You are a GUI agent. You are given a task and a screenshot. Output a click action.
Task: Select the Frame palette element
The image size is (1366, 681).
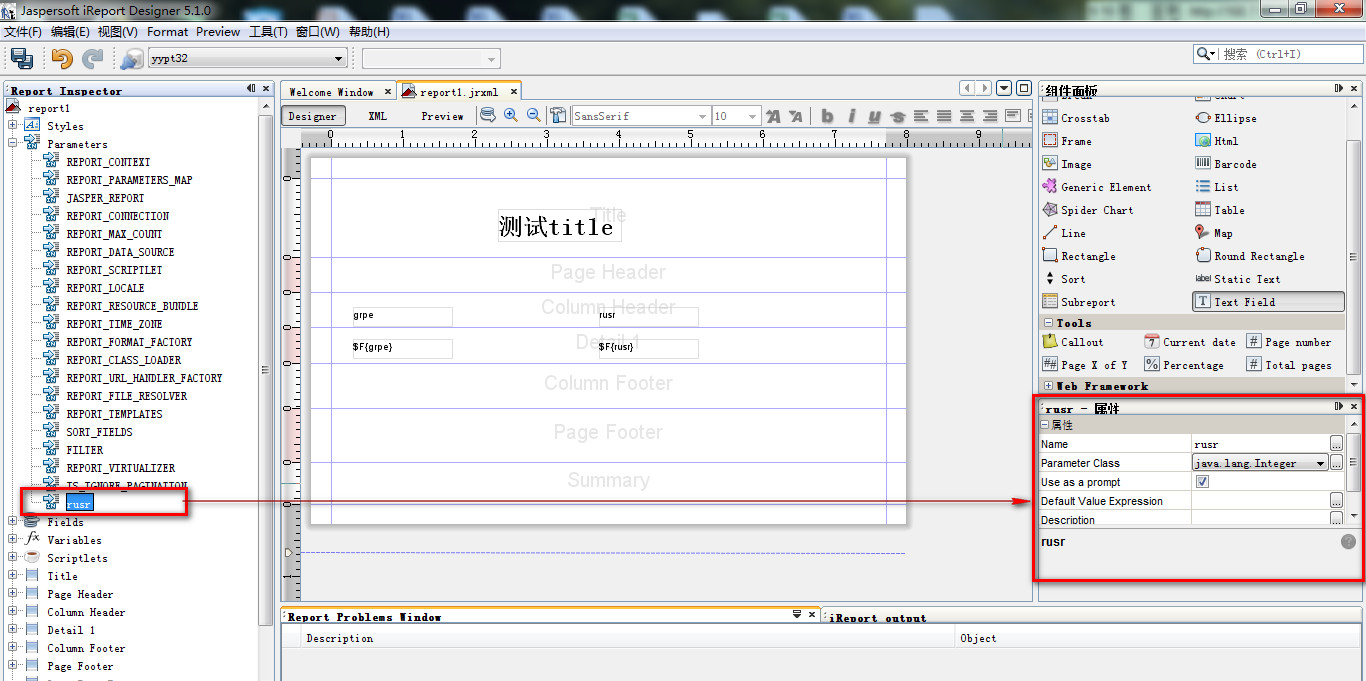pyautogui.click(x=1067, y=141)
